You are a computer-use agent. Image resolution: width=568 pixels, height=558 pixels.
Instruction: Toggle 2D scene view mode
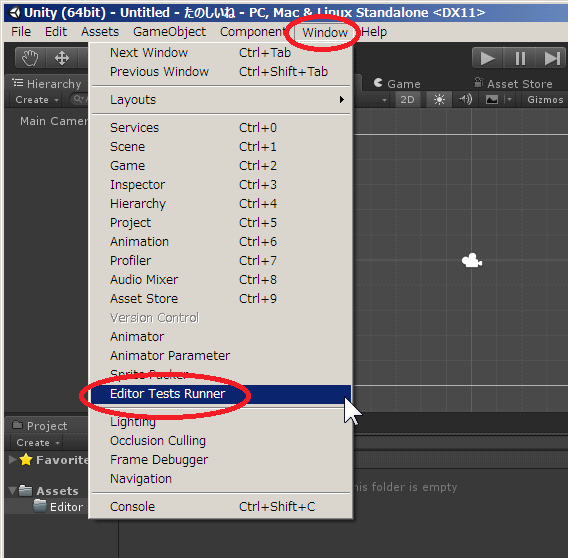tap(407, 100)
